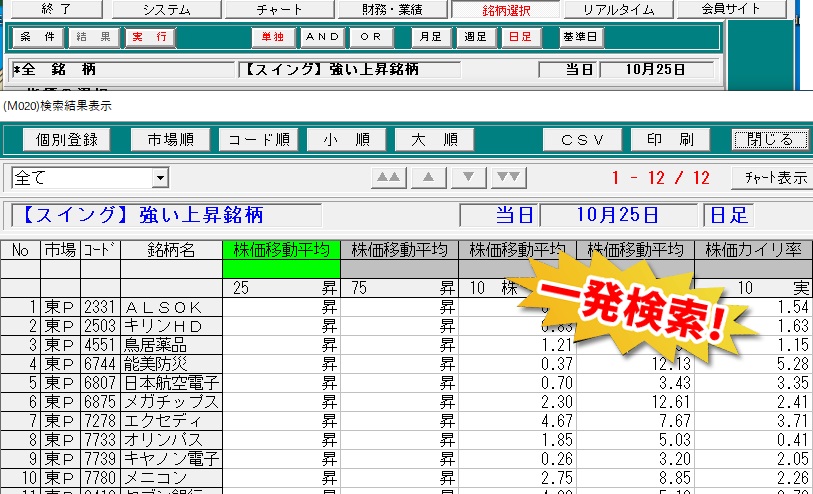
Task: Switch to the チャート tab
Action: 279,9
